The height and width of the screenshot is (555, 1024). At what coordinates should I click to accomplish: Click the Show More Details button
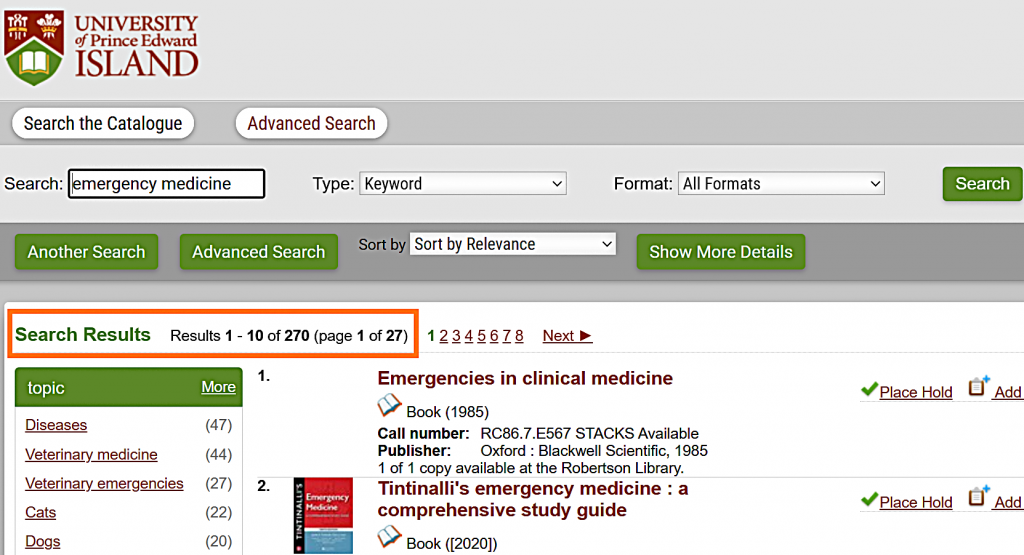(720, 252)
